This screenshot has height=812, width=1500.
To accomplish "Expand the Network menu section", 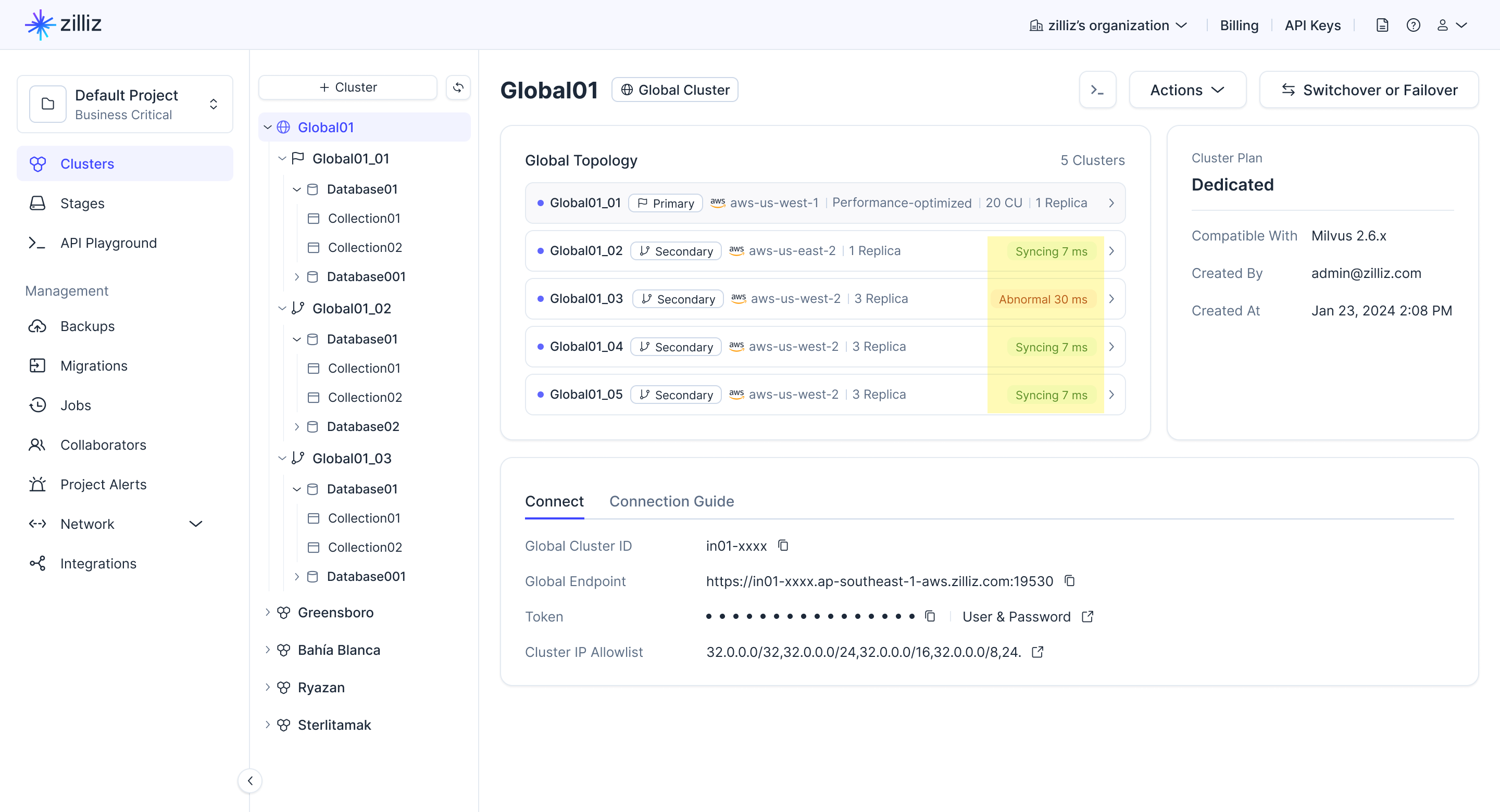I will click(x=196, y=524).
